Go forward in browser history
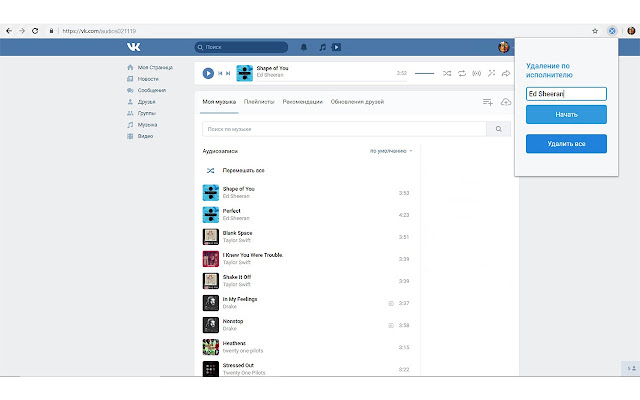The image size is (640, 400). pos(22,31)
